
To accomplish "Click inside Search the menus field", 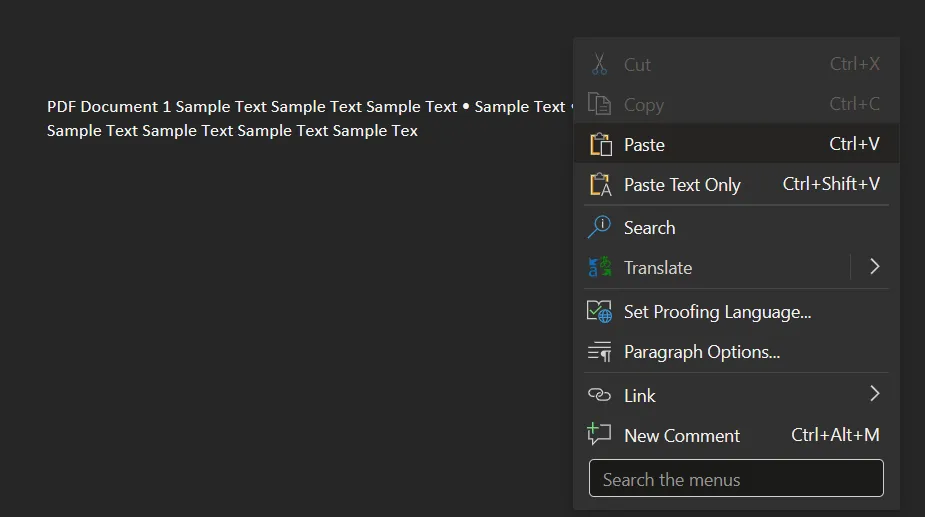I will pos(736,479).
